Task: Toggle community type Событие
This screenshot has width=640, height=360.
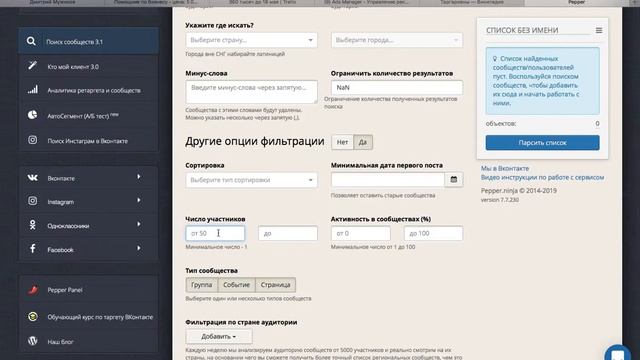Action: [x=236, y=285]
